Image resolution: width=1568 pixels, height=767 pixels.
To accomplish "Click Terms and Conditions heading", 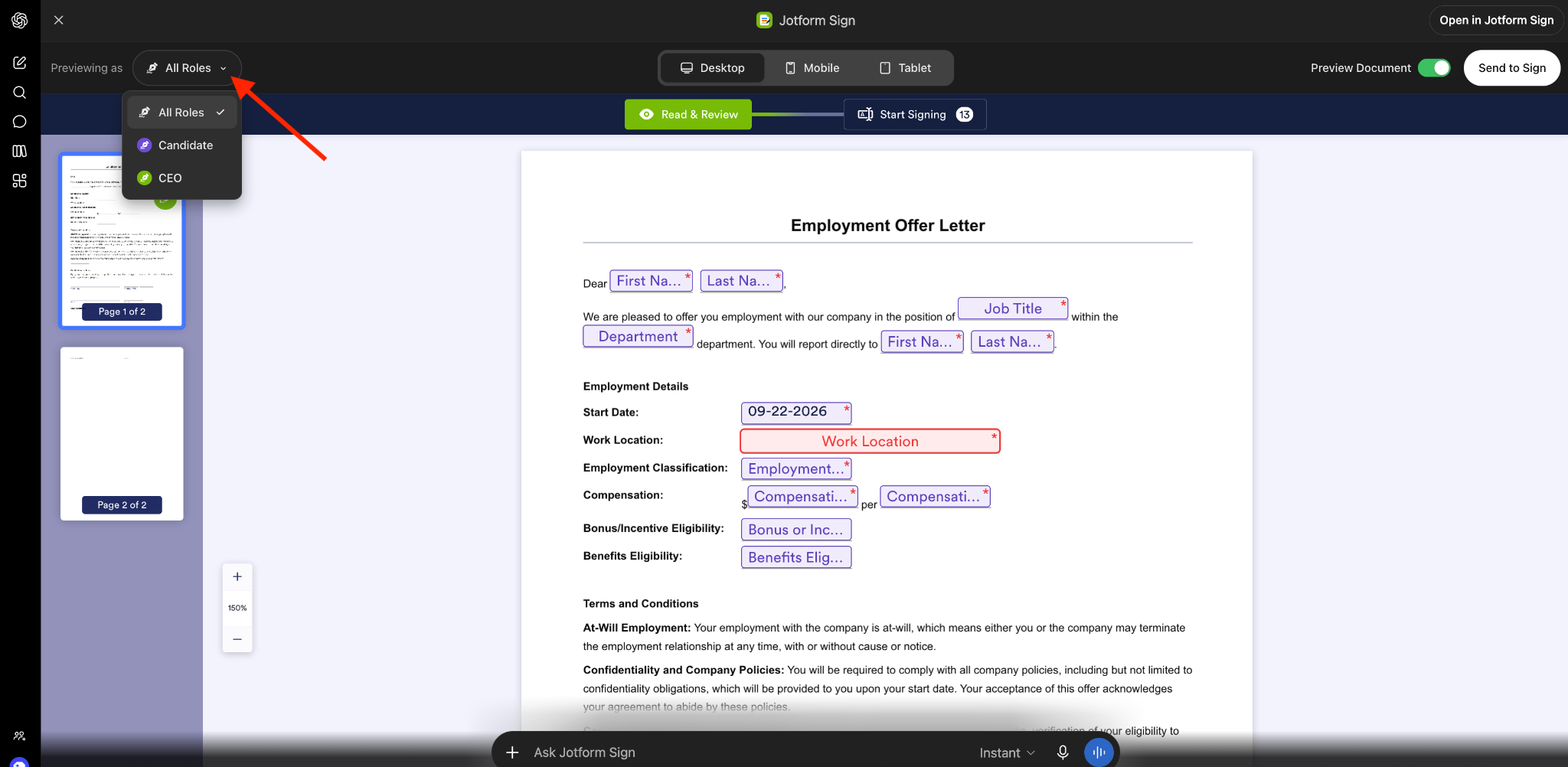I will 641,604.
